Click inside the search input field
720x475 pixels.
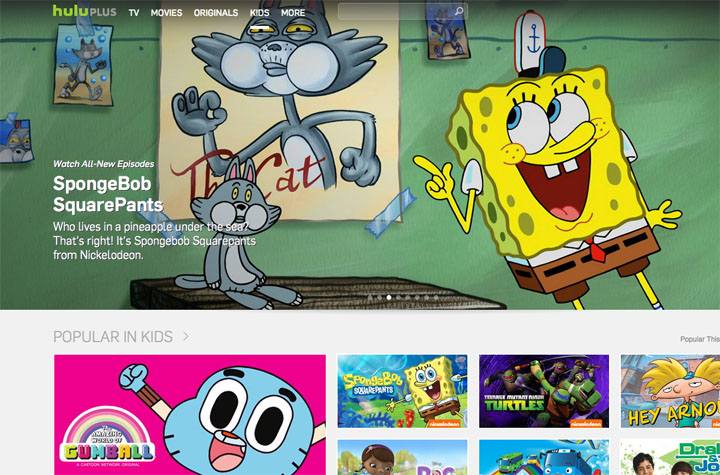(x=395, y=12)
